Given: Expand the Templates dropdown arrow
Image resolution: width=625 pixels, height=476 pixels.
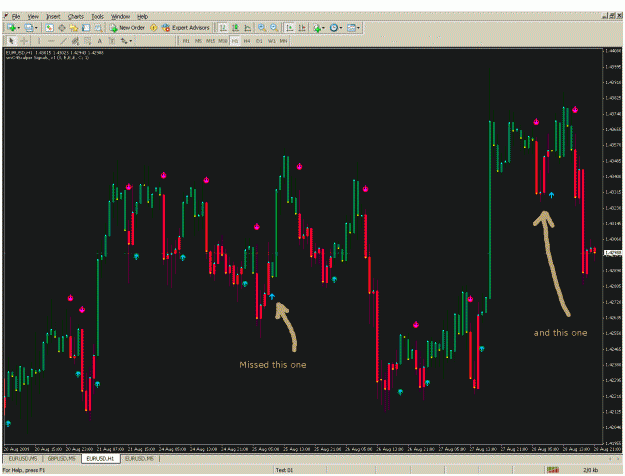Looking at the screenshot, I should click(x=358, y=28).
